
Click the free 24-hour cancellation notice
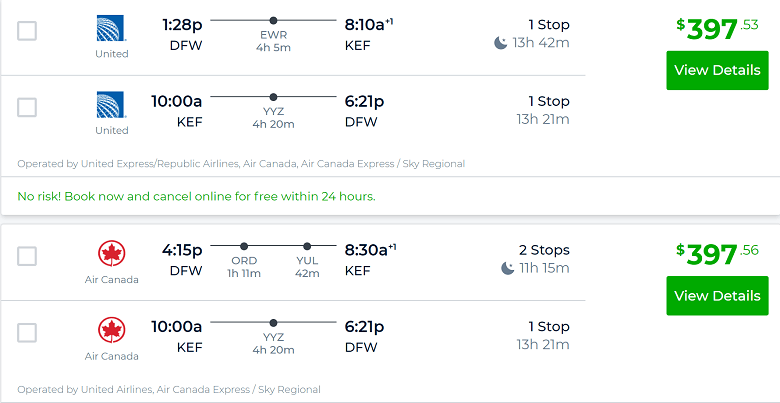tap(196, 197)
